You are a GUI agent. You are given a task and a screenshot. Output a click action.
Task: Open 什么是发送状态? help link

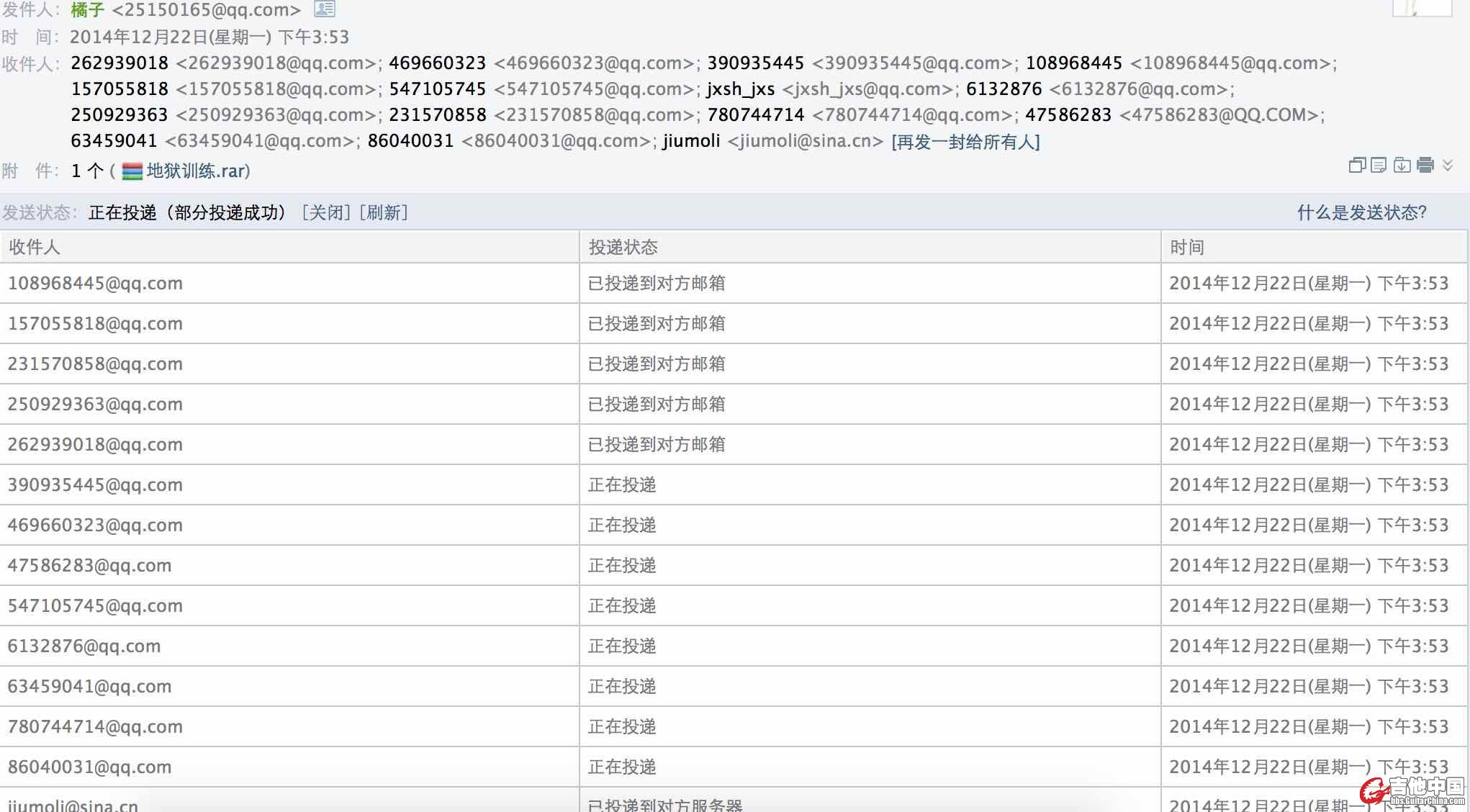tap(1361, 212)
